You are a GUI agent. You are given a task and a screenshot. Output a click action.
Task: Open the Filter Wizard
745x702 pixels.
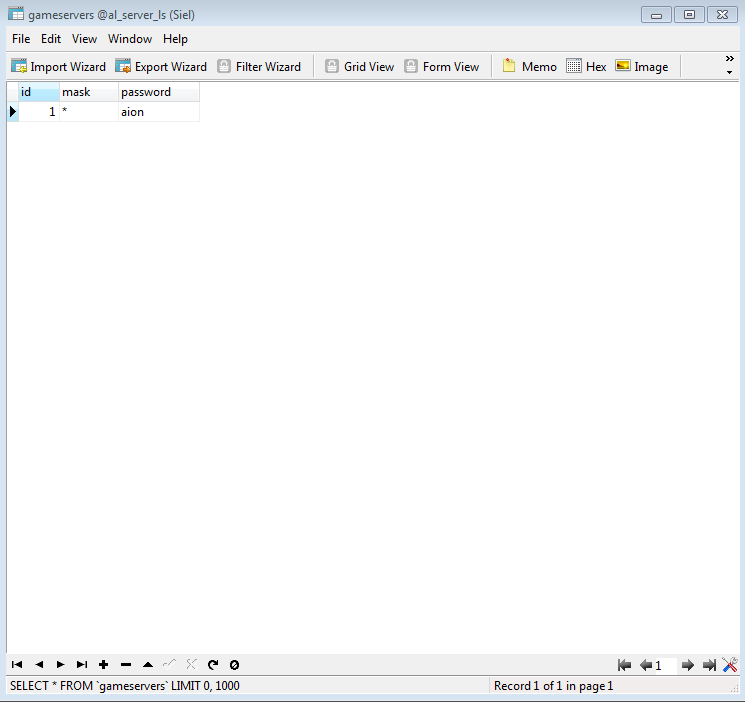(x=259, y=67)
